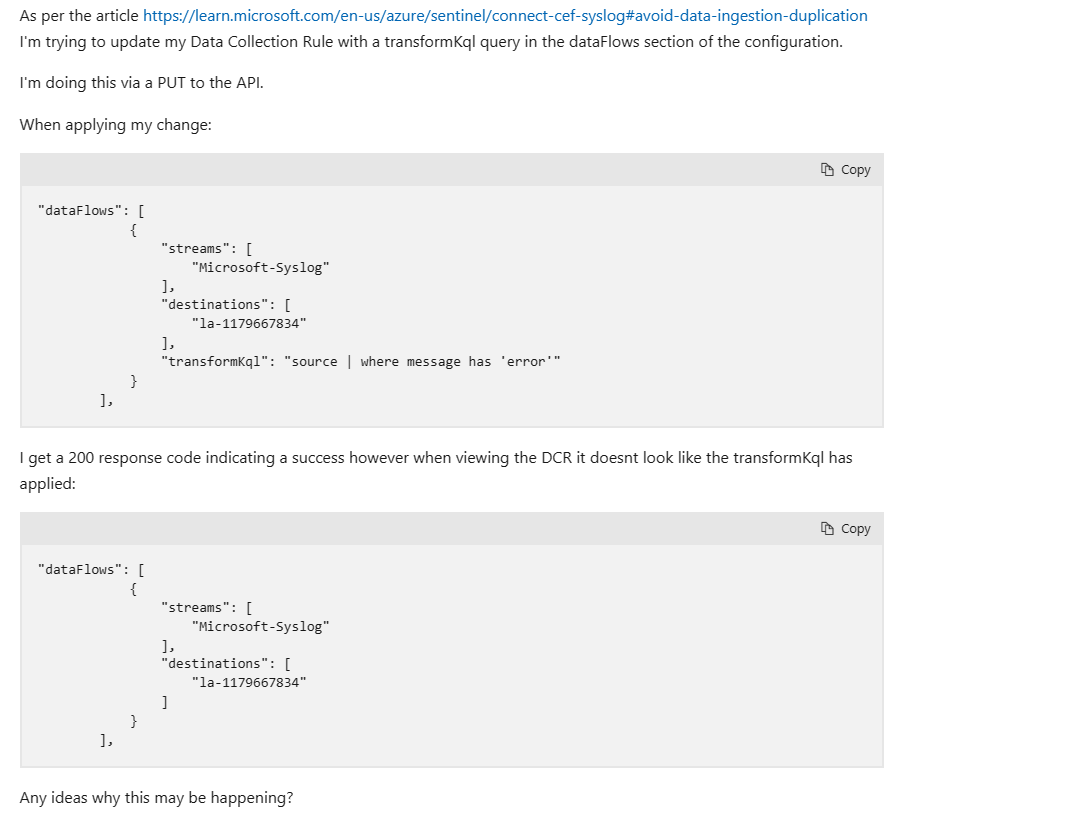Click "la-1179667834" destination in second code block
Viewport: 1079px width, 819px height.
pyautogui.click(x=249, y=683)
